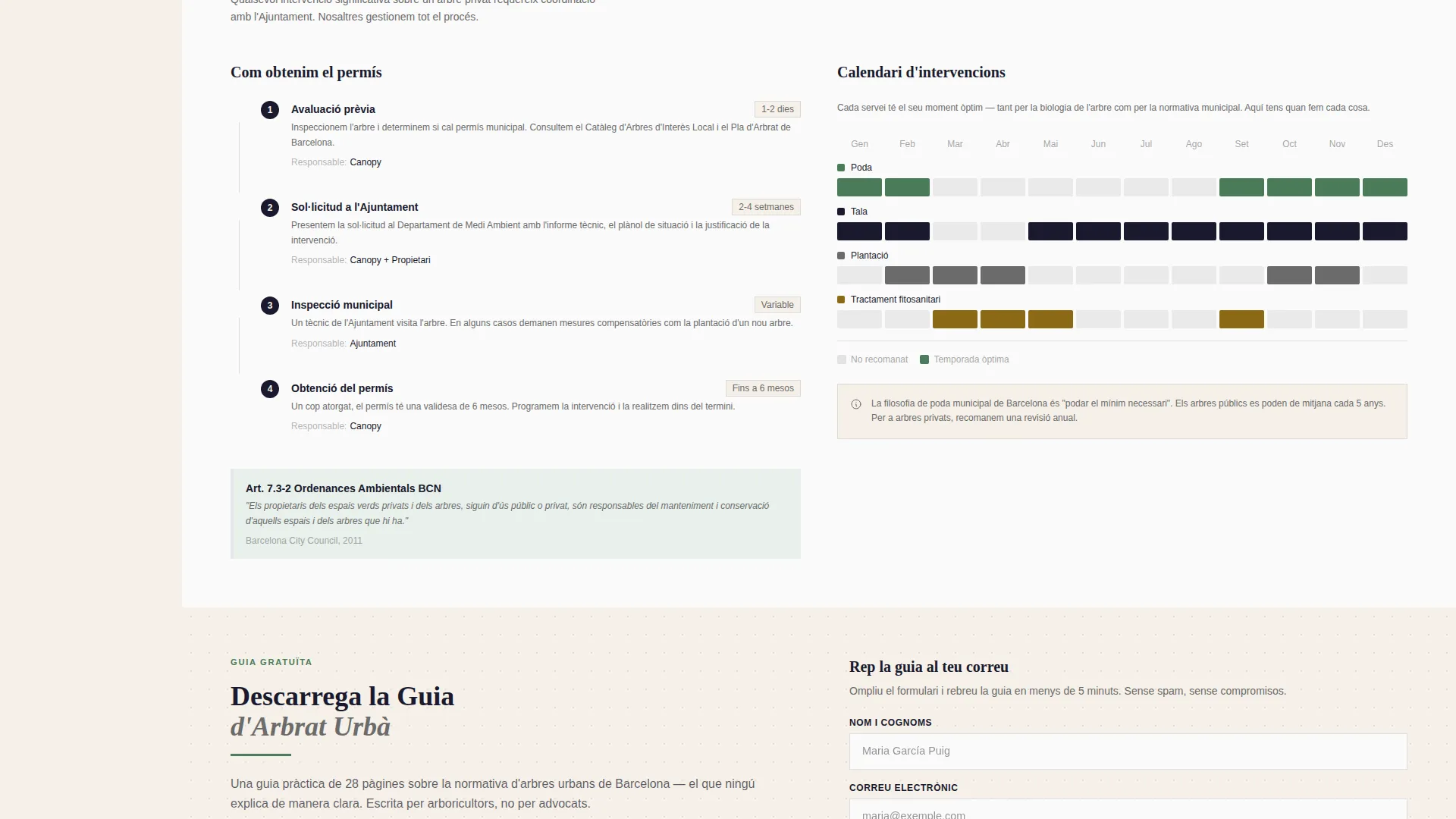Image resolution: width=1456 pixels, height=819 pixels.
Task: Click the Tala row label
Action: point(859,212)
